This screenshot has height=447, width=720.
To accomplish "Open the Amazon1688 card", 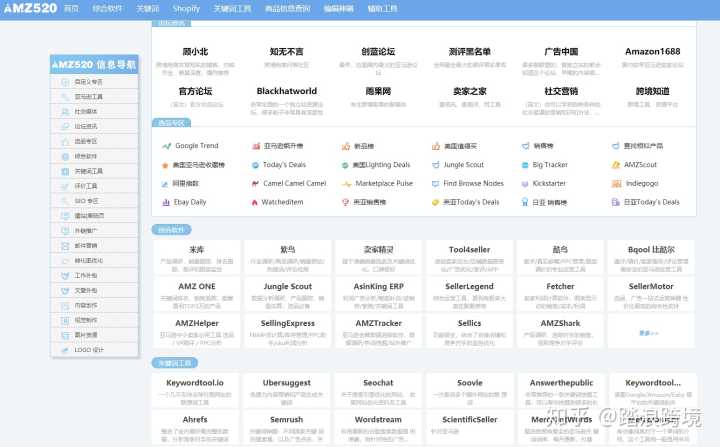I will tap(652, 57).
